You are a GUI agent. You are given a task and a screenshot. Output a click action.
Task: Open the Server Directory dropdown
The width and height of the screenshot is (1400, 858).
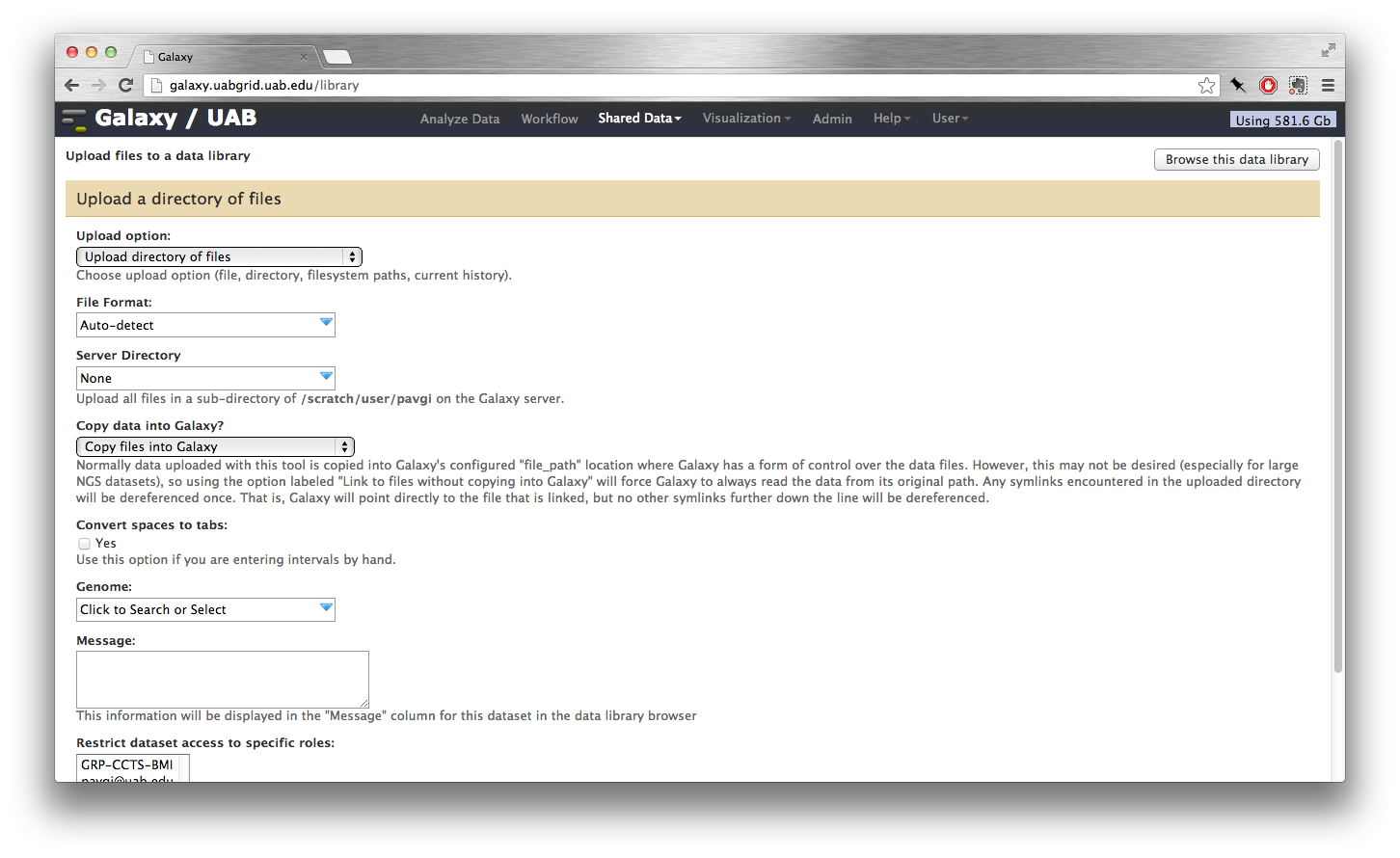205,379
